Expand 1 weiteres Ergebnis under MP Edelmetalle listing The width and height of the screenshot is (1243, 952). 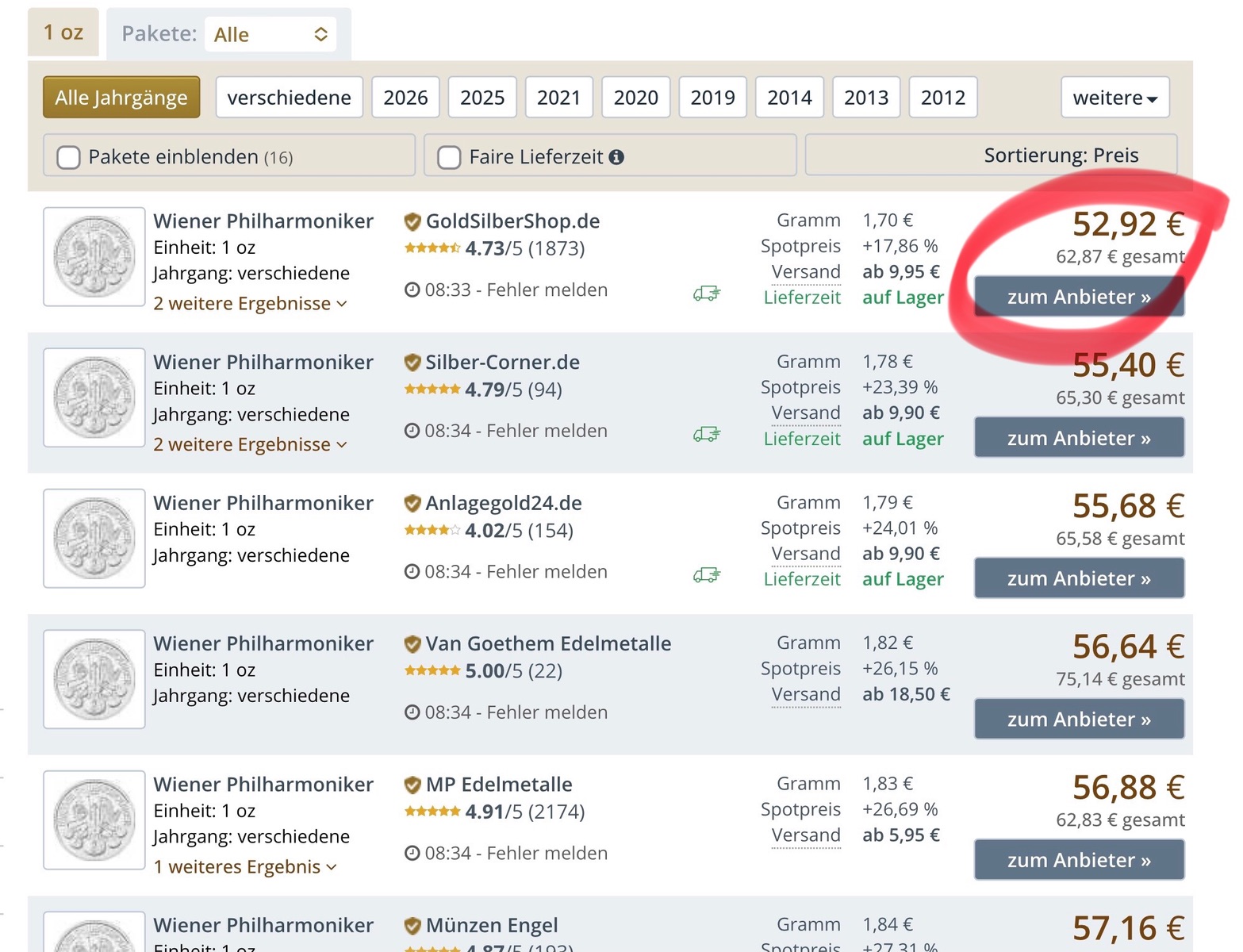(x=245, y=866)
